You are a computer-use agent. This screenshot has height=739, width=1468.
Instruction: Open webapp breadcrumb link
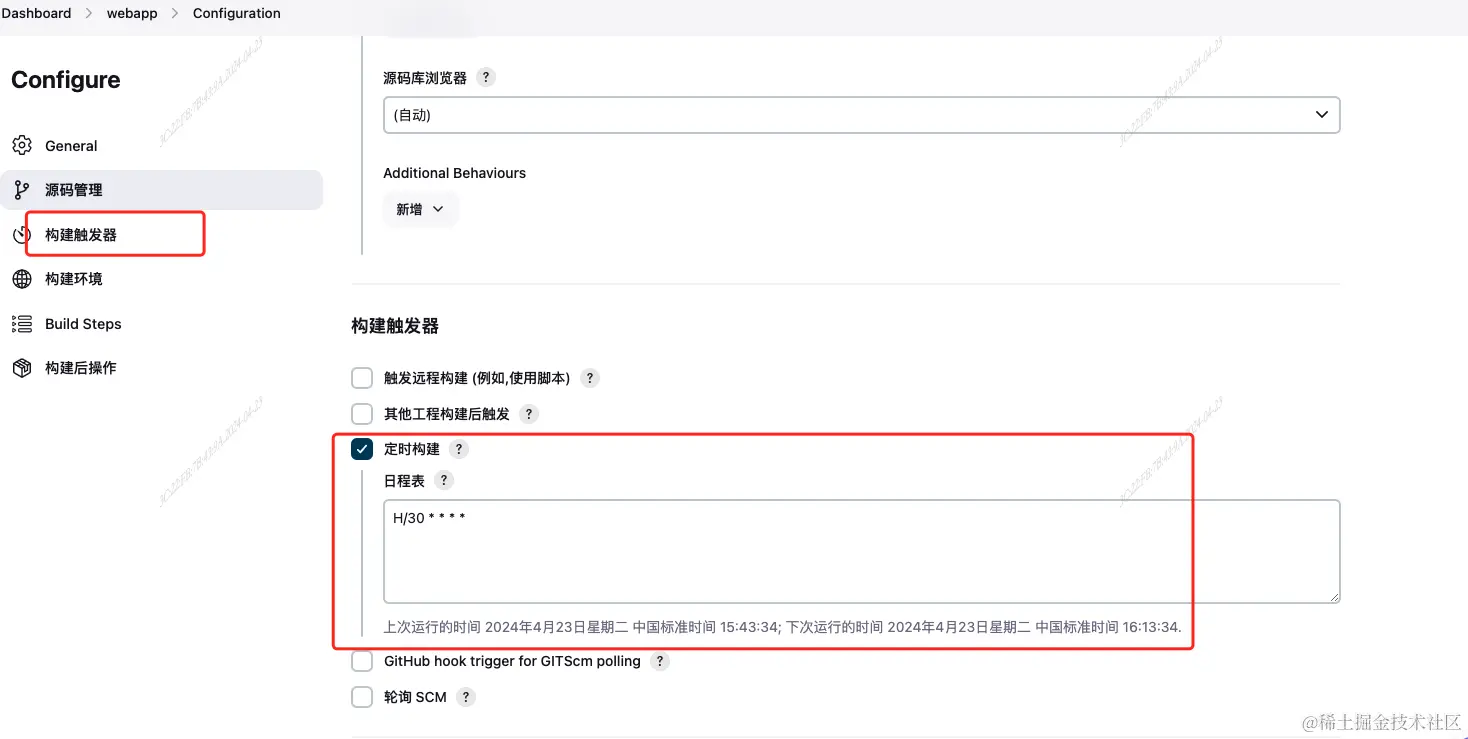coord(132,13)
